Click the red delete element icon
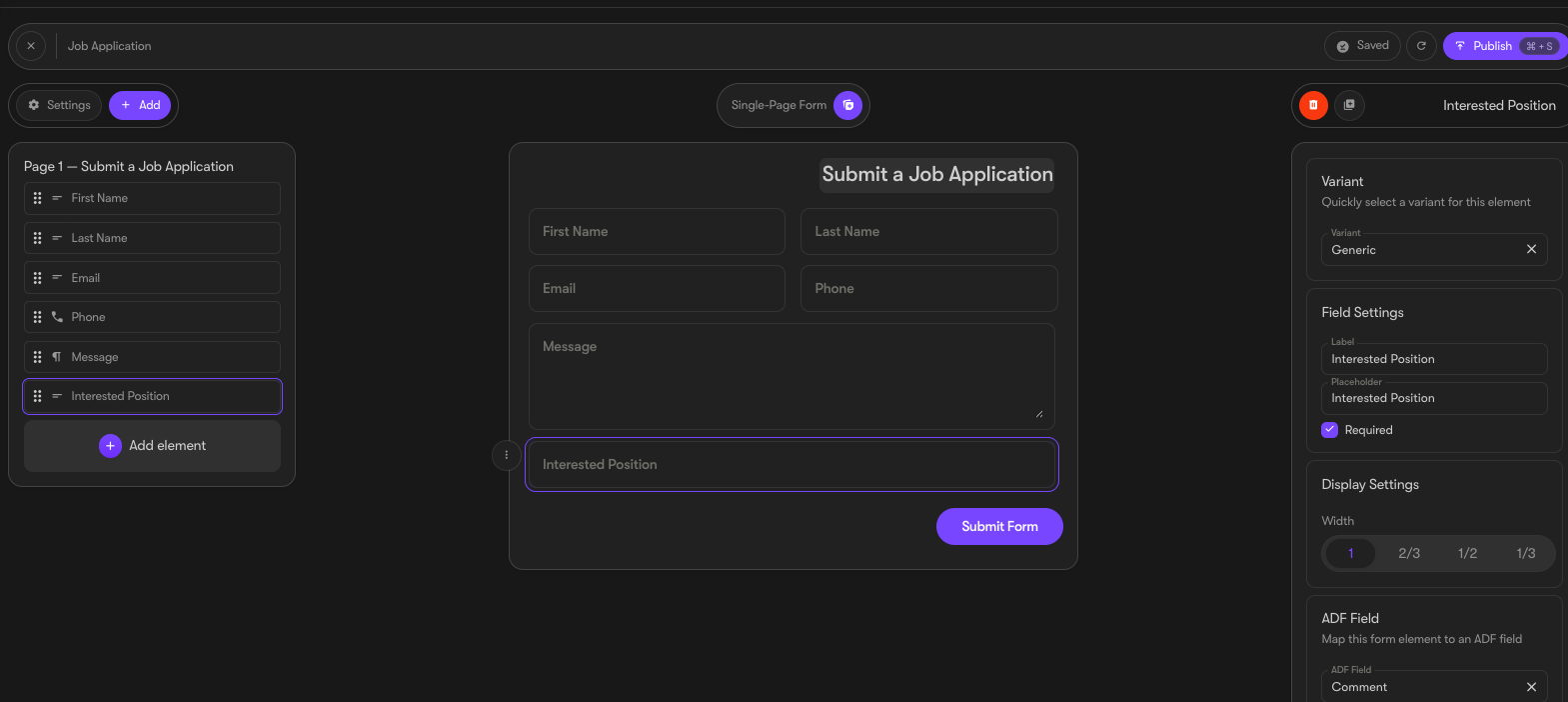Image resolution: width=1568 pixels, height=702 pixels. (1313, 105)
